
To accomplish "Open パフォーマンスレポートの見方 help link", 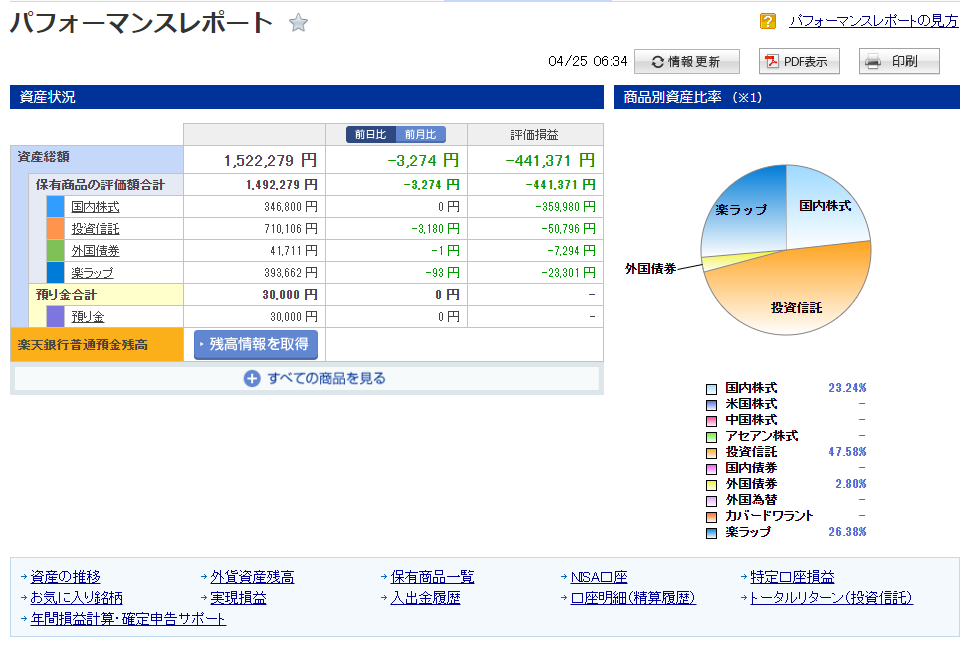I will 874,21.
